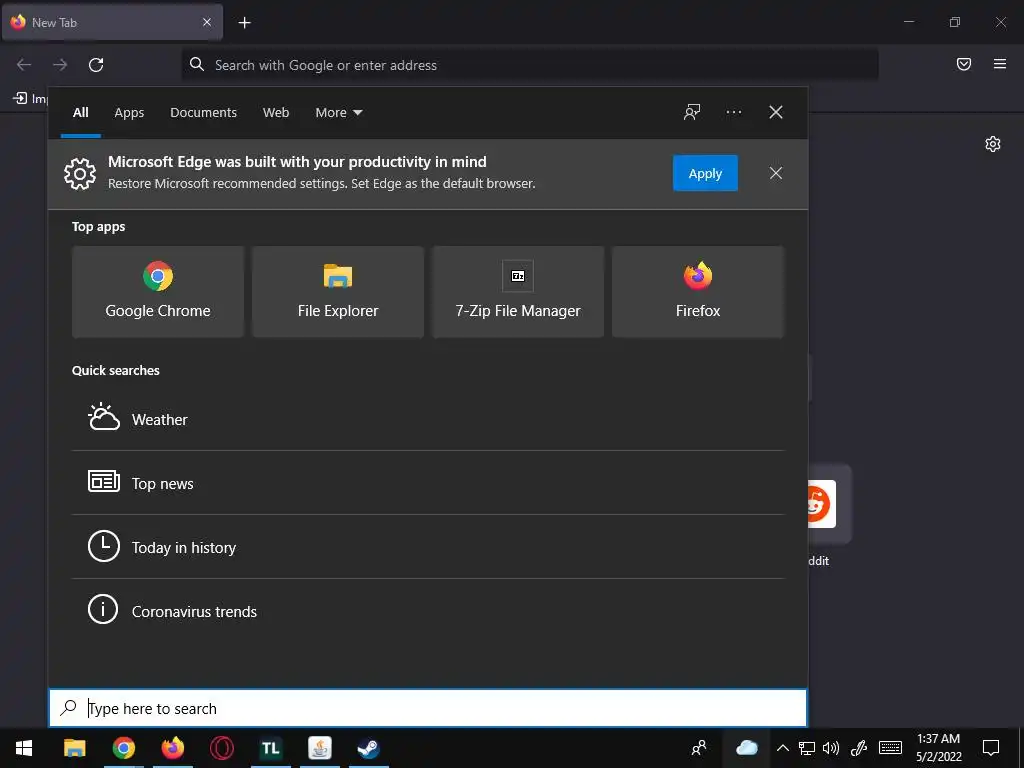
Task: Reload the current Firefox page
Action: (96, 65)
